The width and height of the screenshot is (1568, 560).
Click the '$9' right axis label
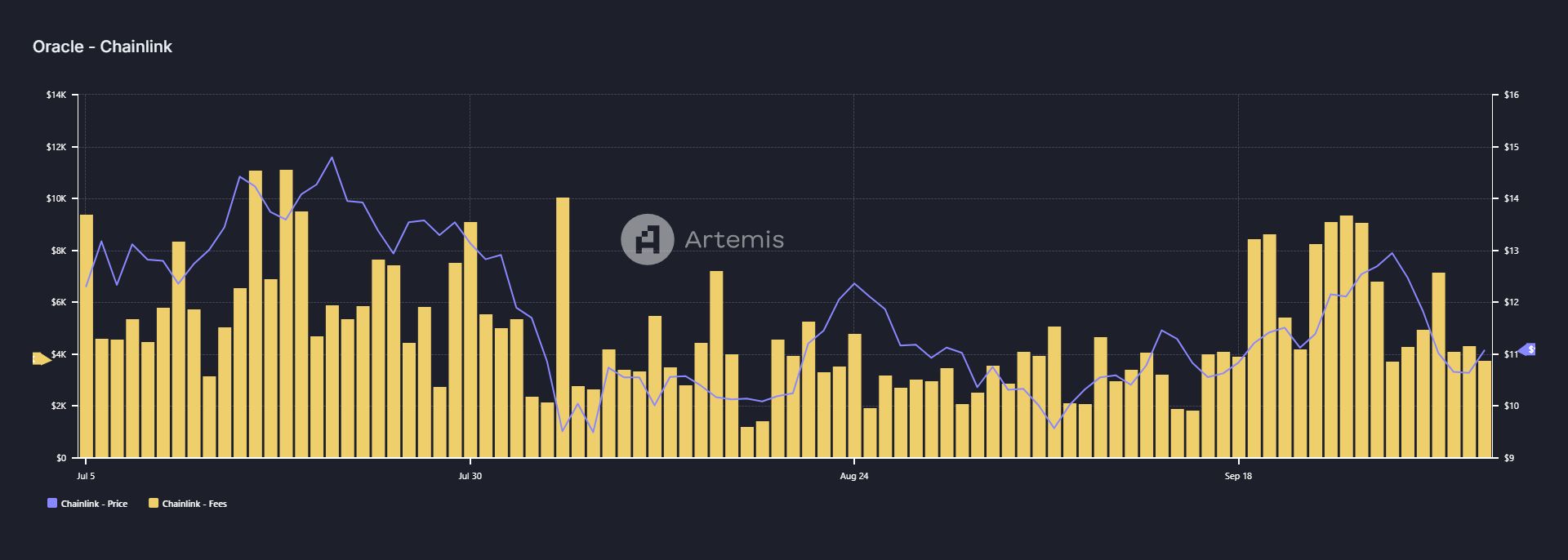tap(1509, 458)
